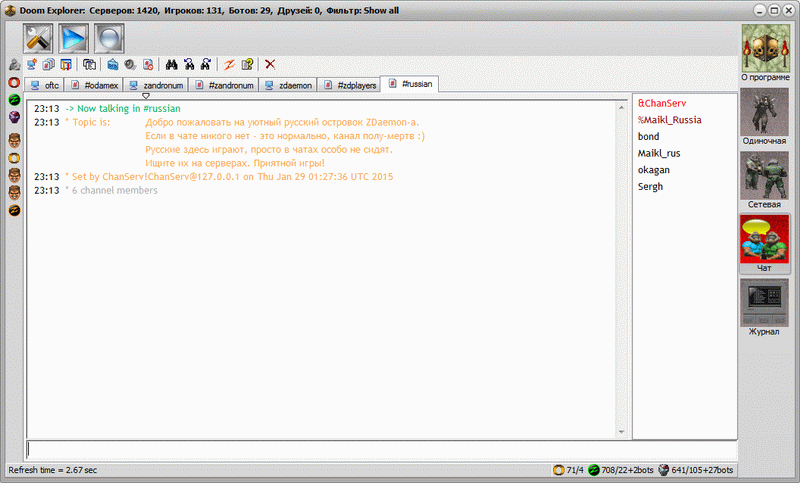
Task: Switch to the zandronum server tab
Action: (158, 86)
